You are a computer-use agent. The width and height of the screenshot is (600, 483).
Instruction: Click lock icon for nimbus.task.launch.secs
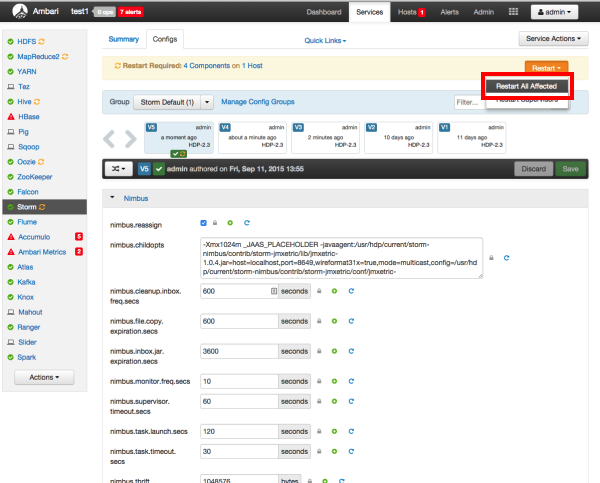coord(319,431)
